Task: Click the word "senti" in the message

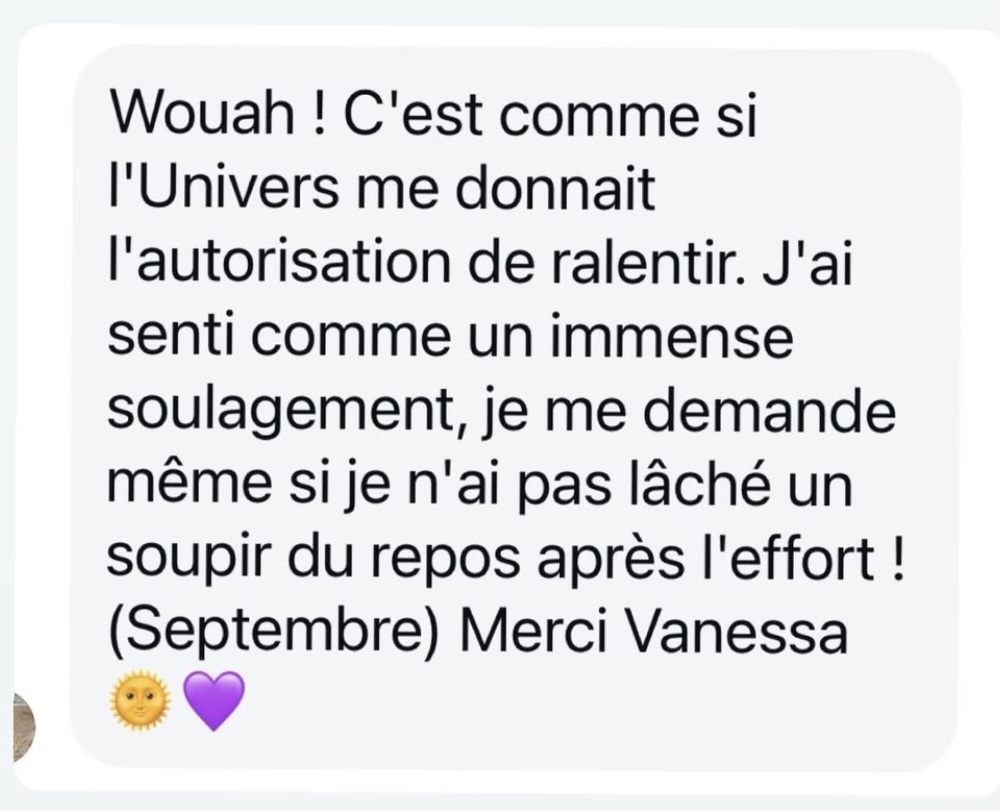Action: [169, 335]
